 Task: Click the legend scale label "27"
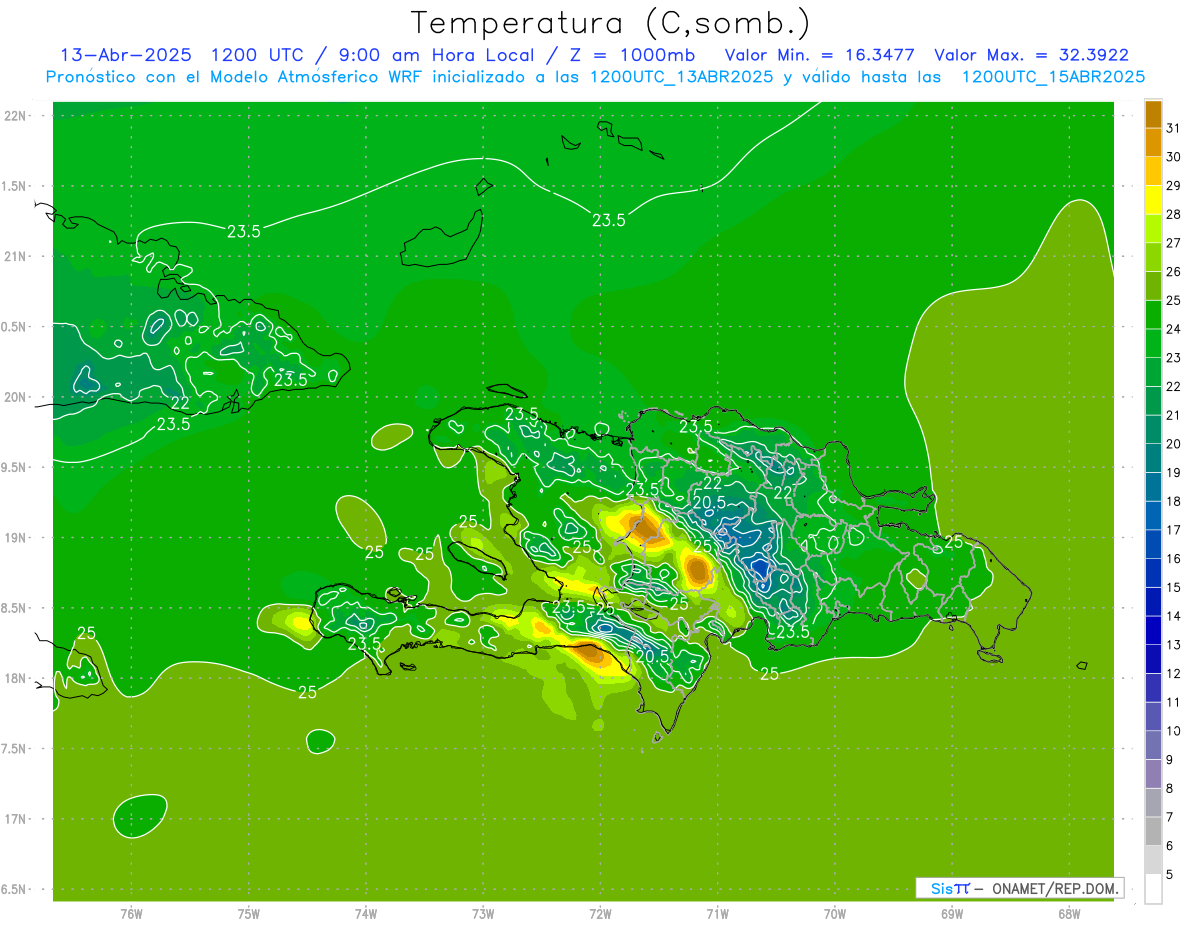point(1173,243)
